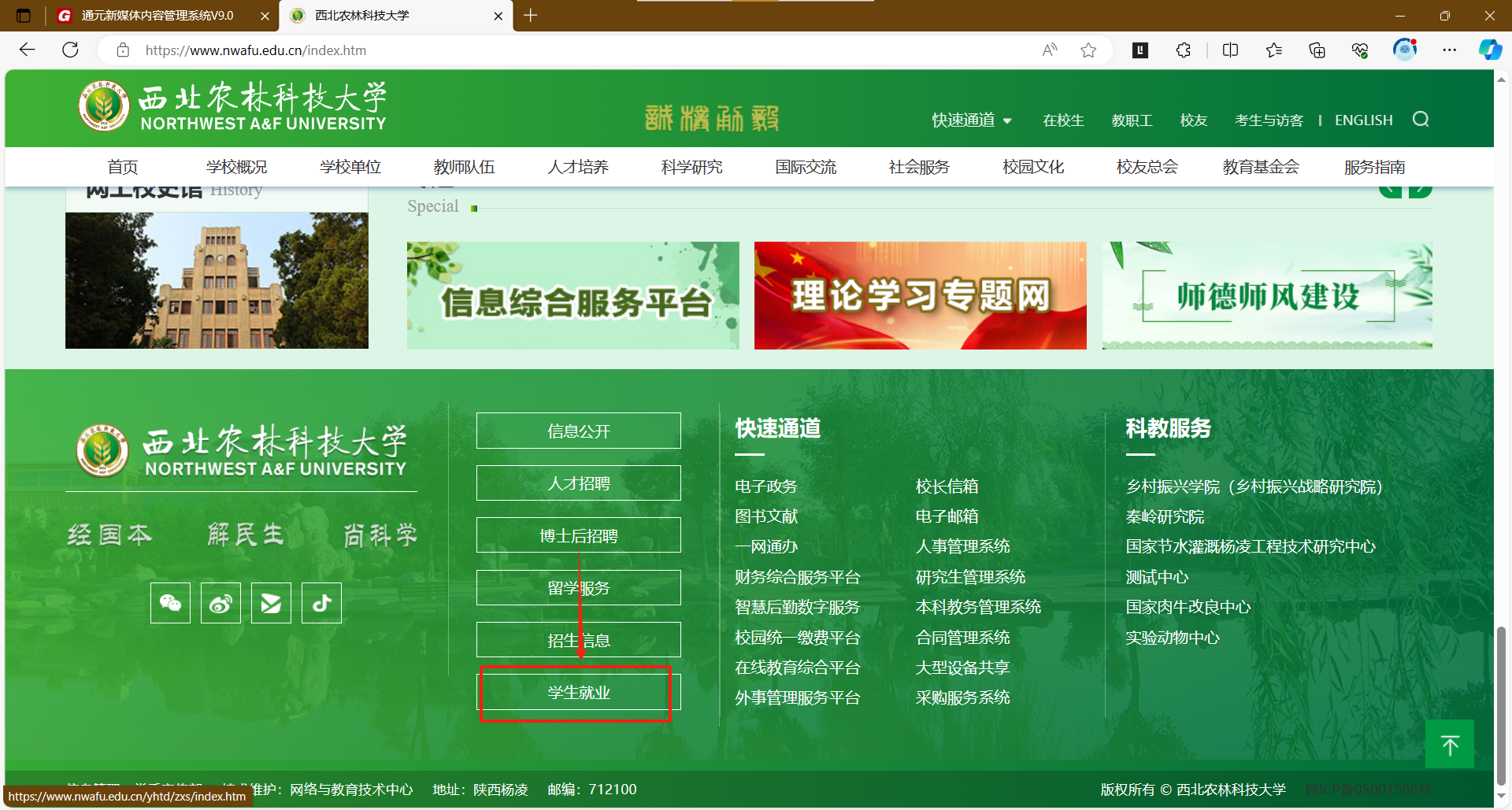Refresh the page with reload icon
Image resolution: width=1512 pixels, height=810 pixels.
click(x=70, y=50)
